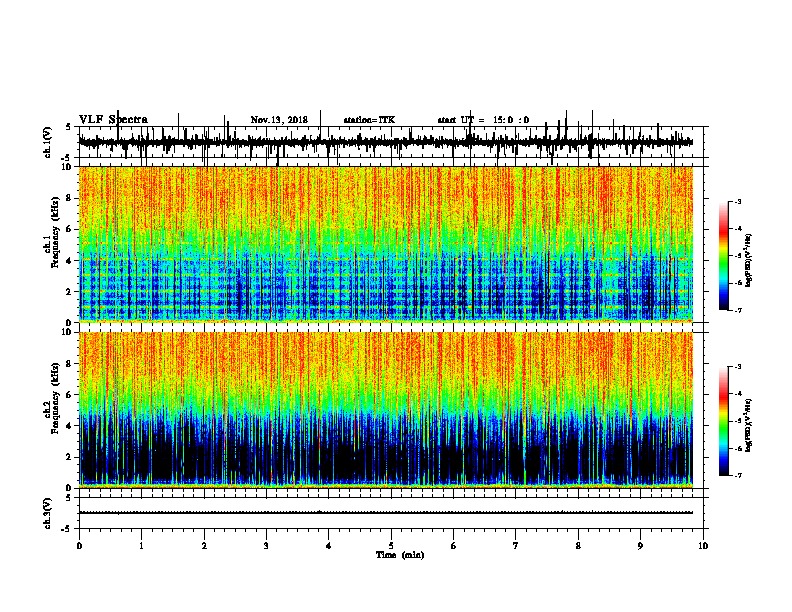Click the 'VLF Spectra' title text

pos(113,120)
